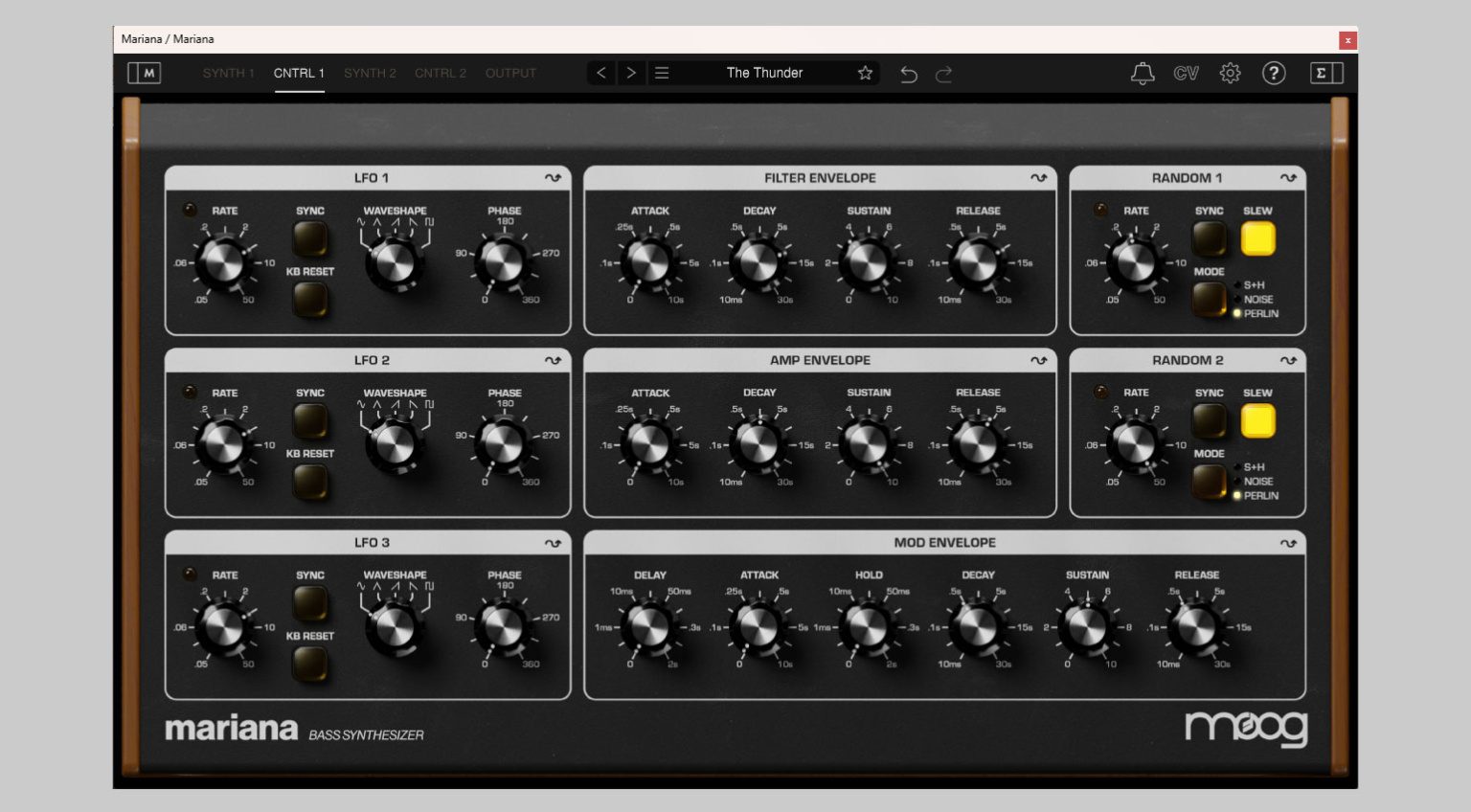This screenshot has width=1471, height=812.
Task: Click the next preset arrow
Action: coord(631,73)
